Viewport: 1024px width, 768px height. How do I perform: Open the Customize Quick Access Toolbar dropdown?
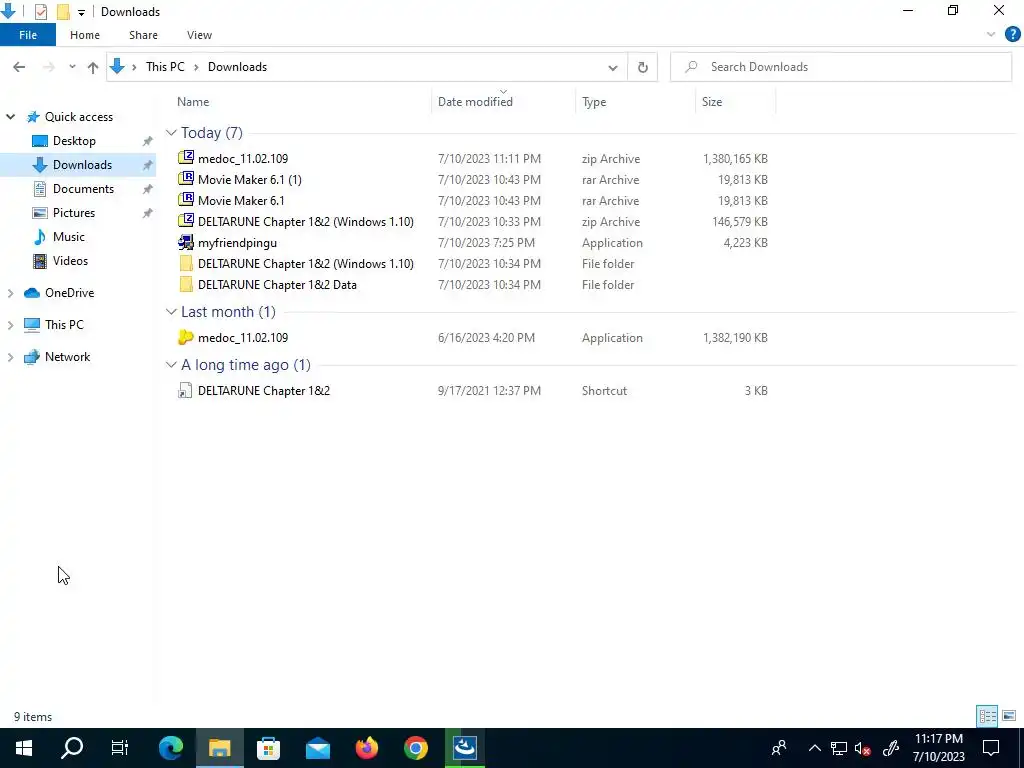[x=81, y=12]
